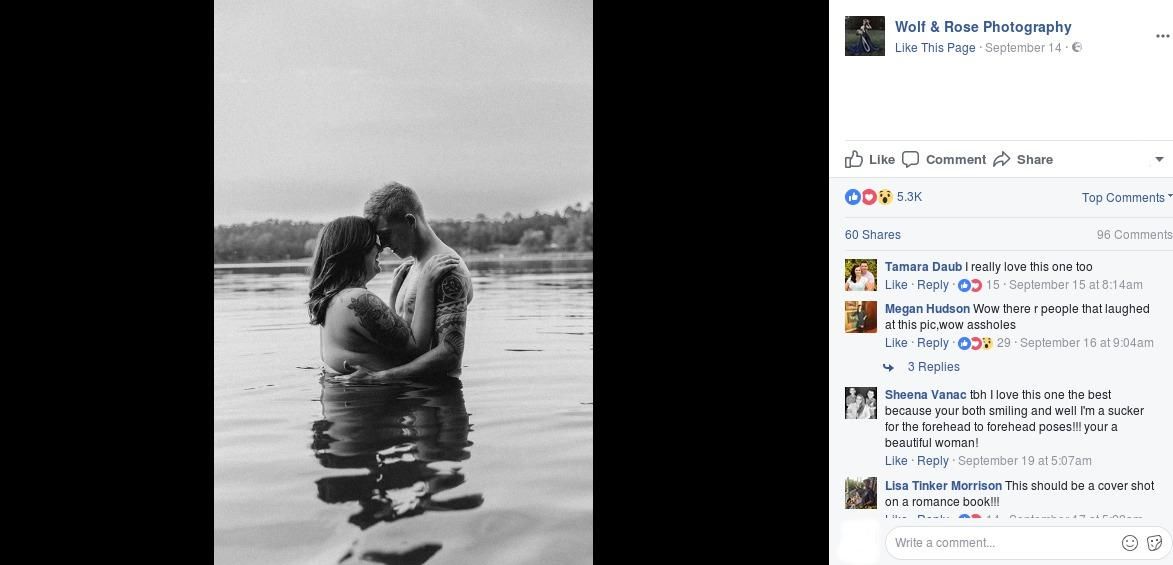Click the Write a comment field
This screenshot has height=565, width=1173.
(x=1000, y=543)
